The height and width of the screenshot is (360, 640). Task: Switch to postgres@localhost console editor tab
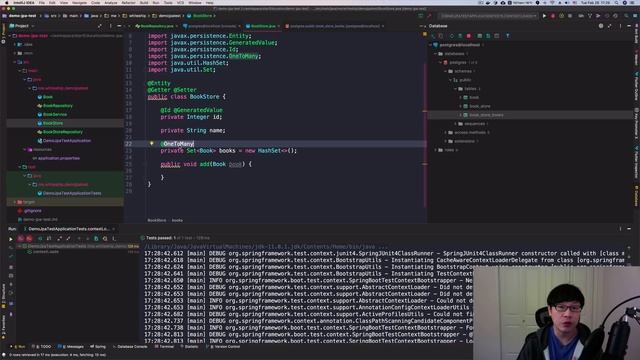click(213, 26)
